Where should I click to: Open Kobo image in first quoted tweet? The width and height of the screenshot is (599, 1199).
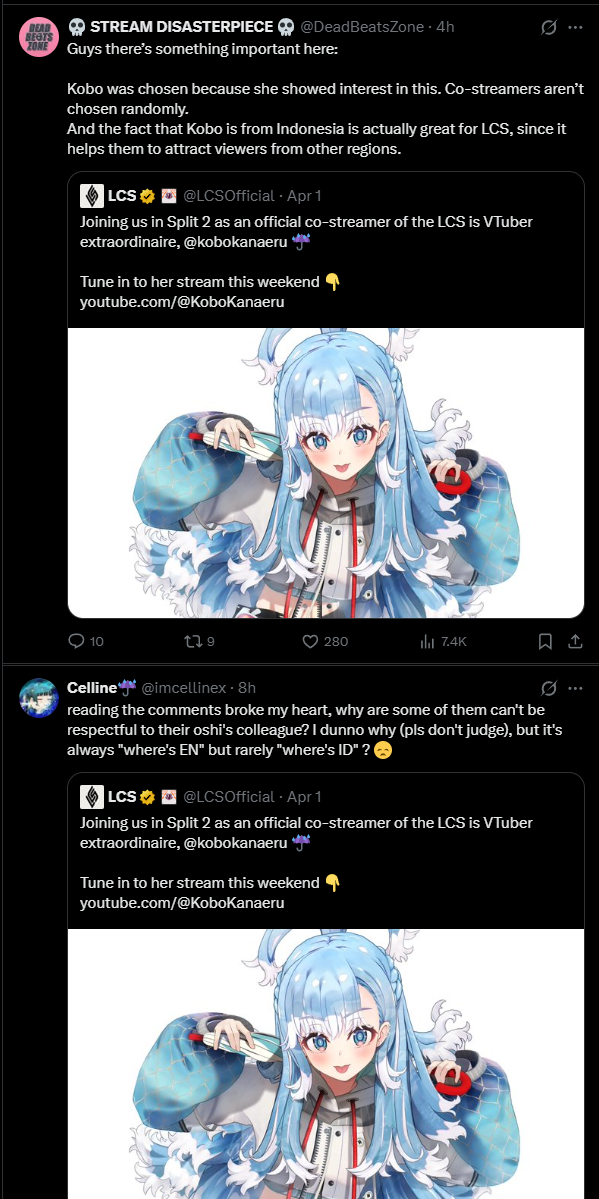pos(326,473)
